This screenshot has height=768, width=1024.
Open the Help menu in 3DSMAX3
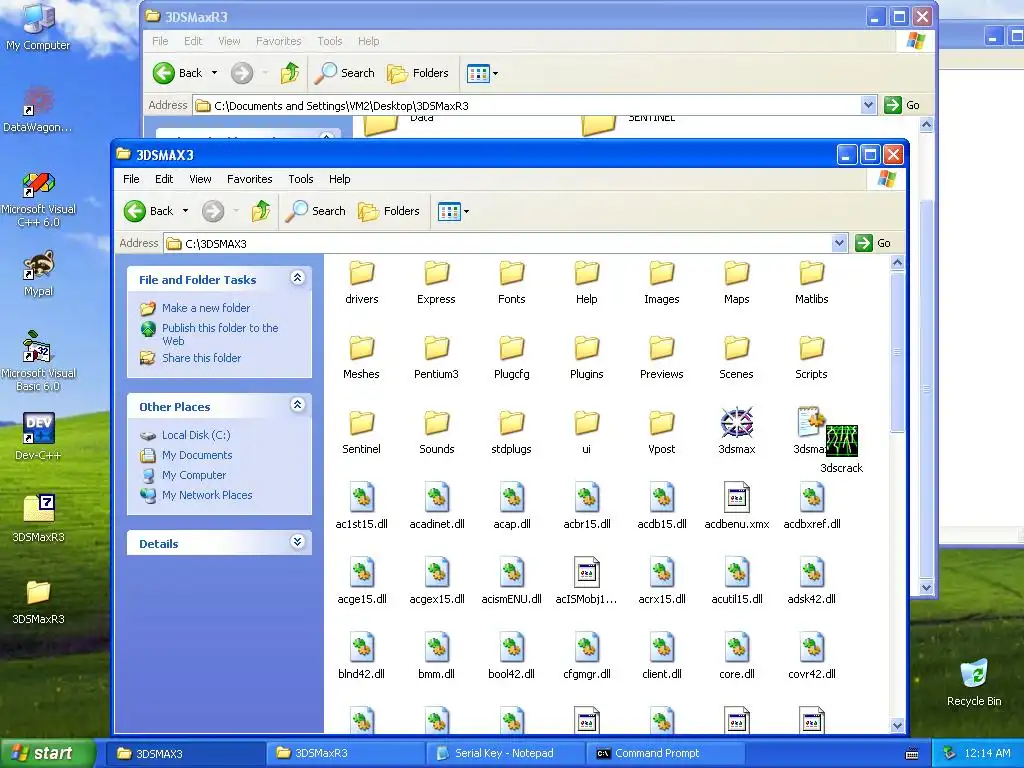point(340,179)
